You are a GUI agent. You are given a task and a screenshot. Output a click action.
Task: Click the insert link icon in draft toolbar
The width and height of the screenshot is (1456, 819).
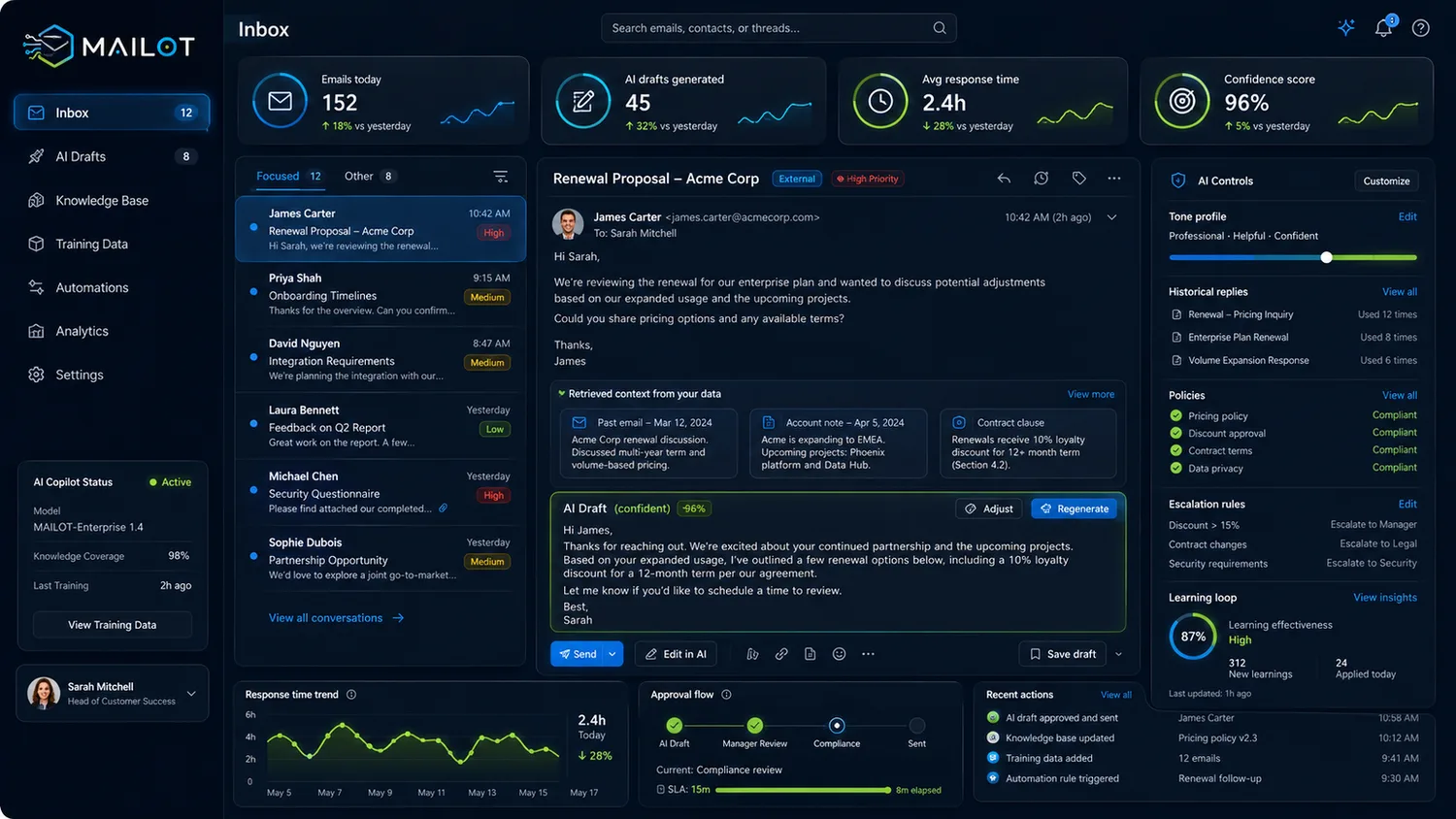tap(781, 654)
